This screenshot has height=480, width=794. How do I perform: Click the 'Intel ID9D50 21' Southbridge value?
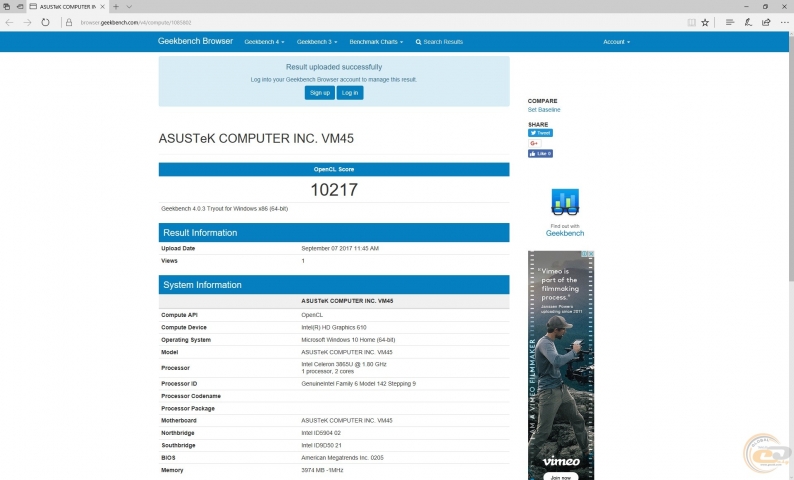coord(321,445)
